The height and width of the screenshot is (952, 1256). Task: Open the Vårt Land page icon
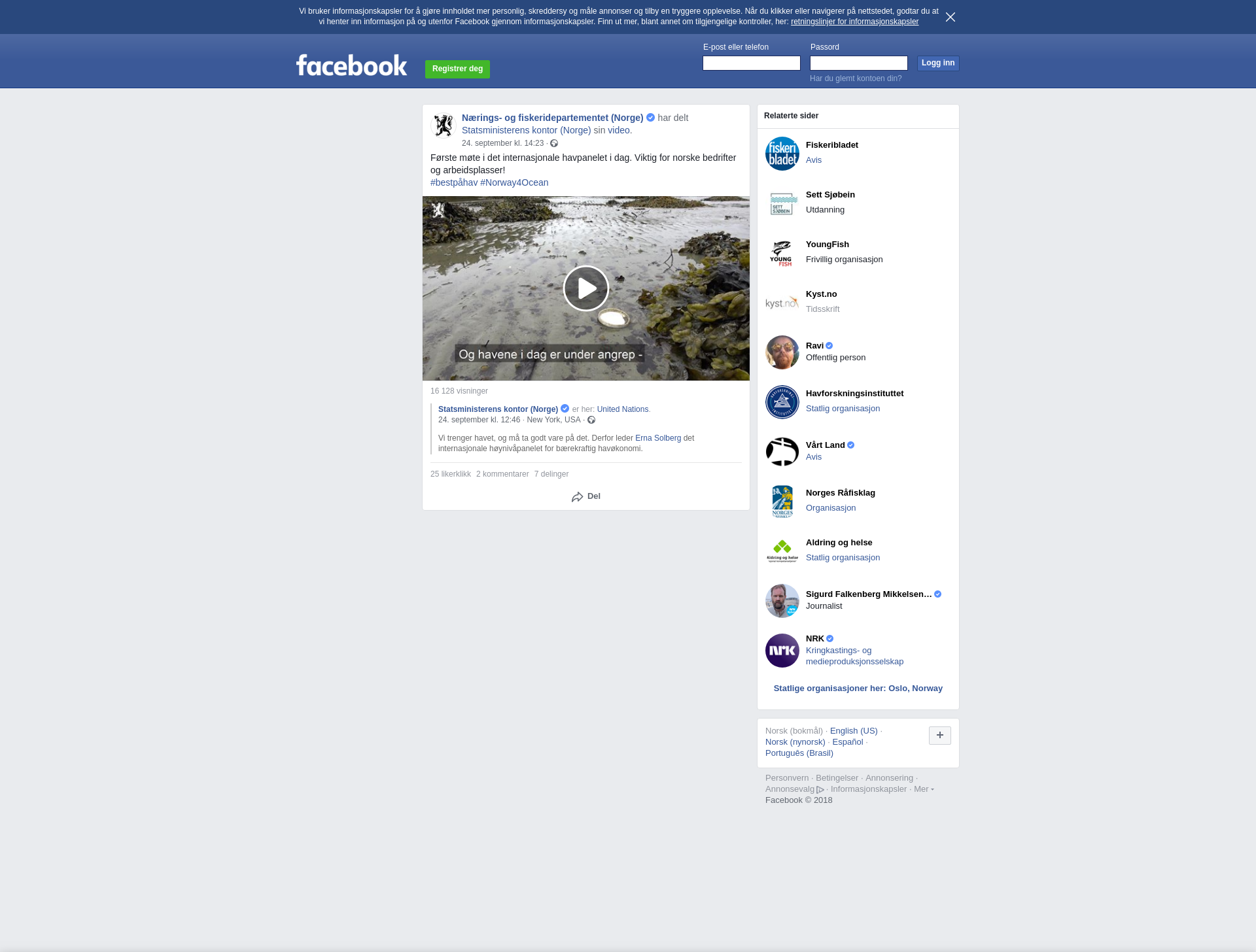(782, 452)
